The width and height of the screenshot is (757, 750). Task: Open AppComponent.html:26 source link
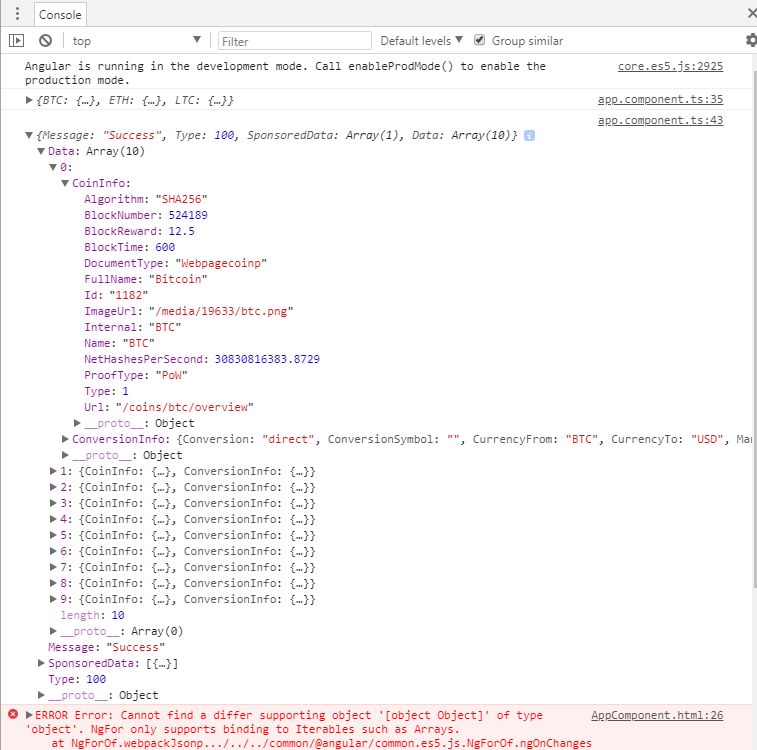tap(657, 715)
